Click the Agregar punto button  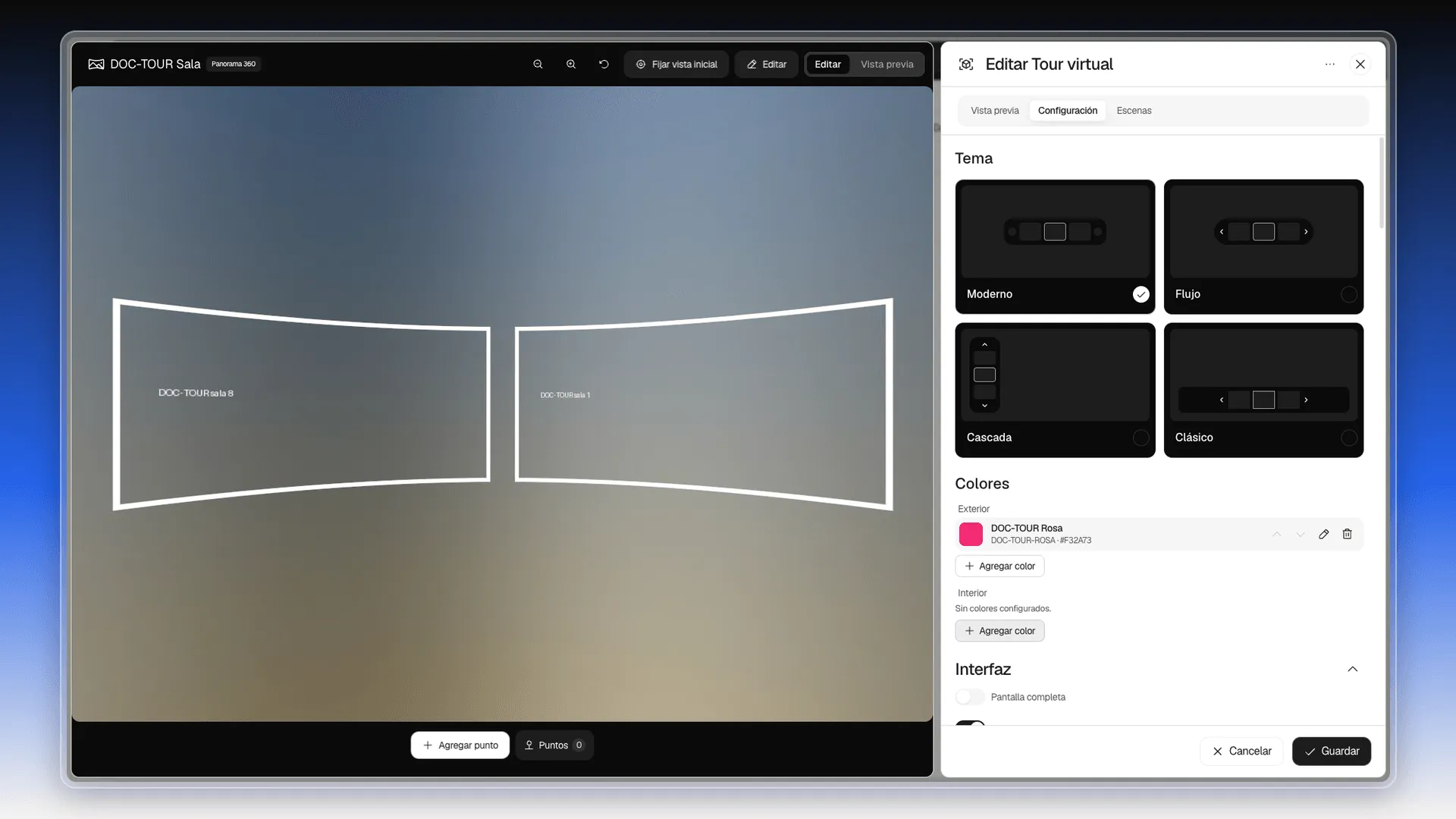point(460,745)
